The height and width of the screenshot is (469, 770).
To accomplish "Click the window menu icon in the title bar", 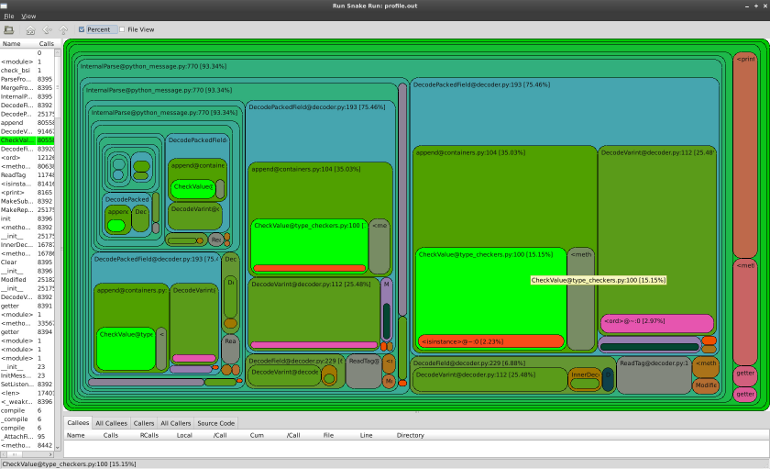I will click(4, 6).
